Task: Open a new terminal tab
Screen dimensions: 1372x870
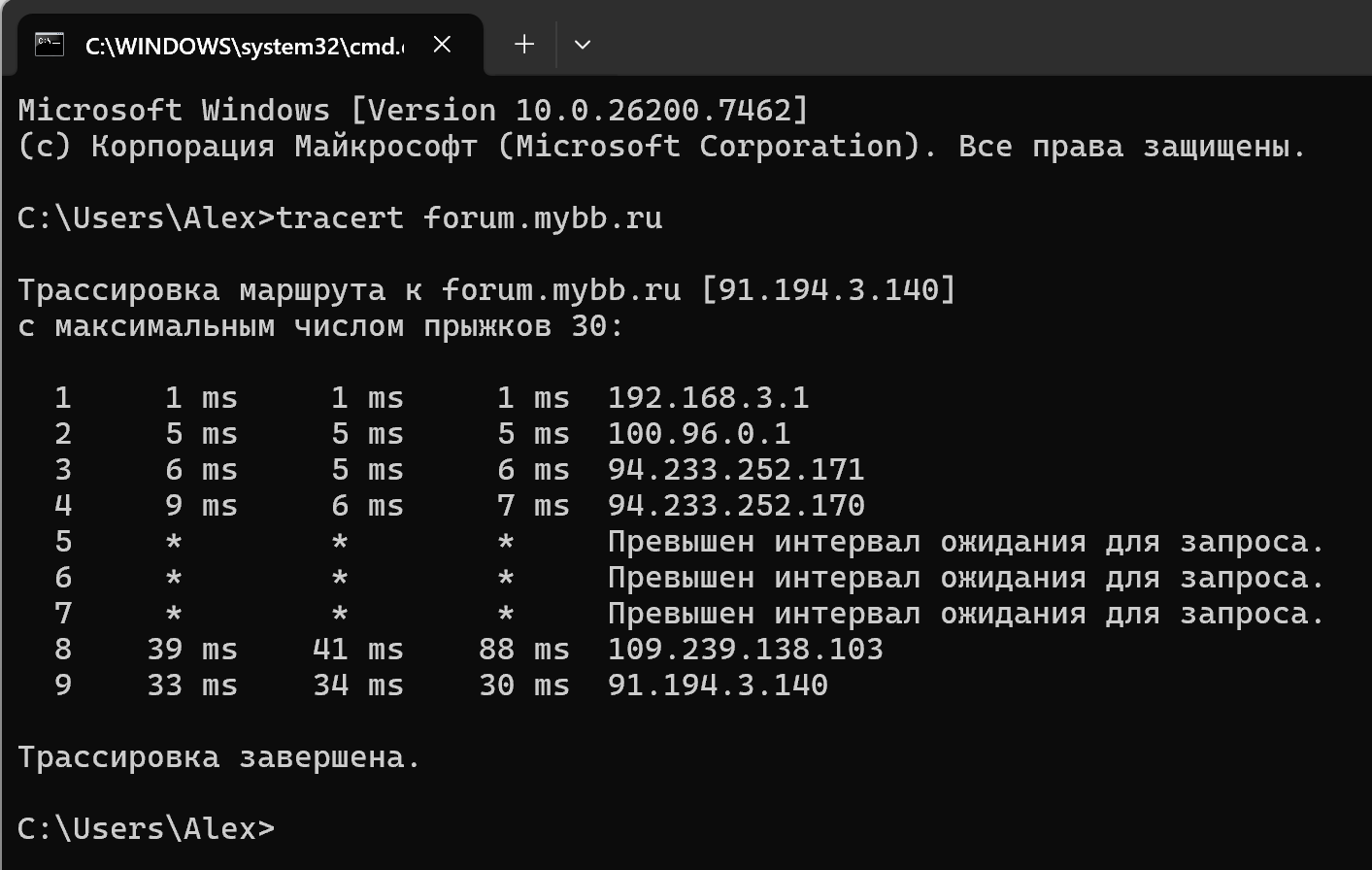Action: [x=523, y=44]
